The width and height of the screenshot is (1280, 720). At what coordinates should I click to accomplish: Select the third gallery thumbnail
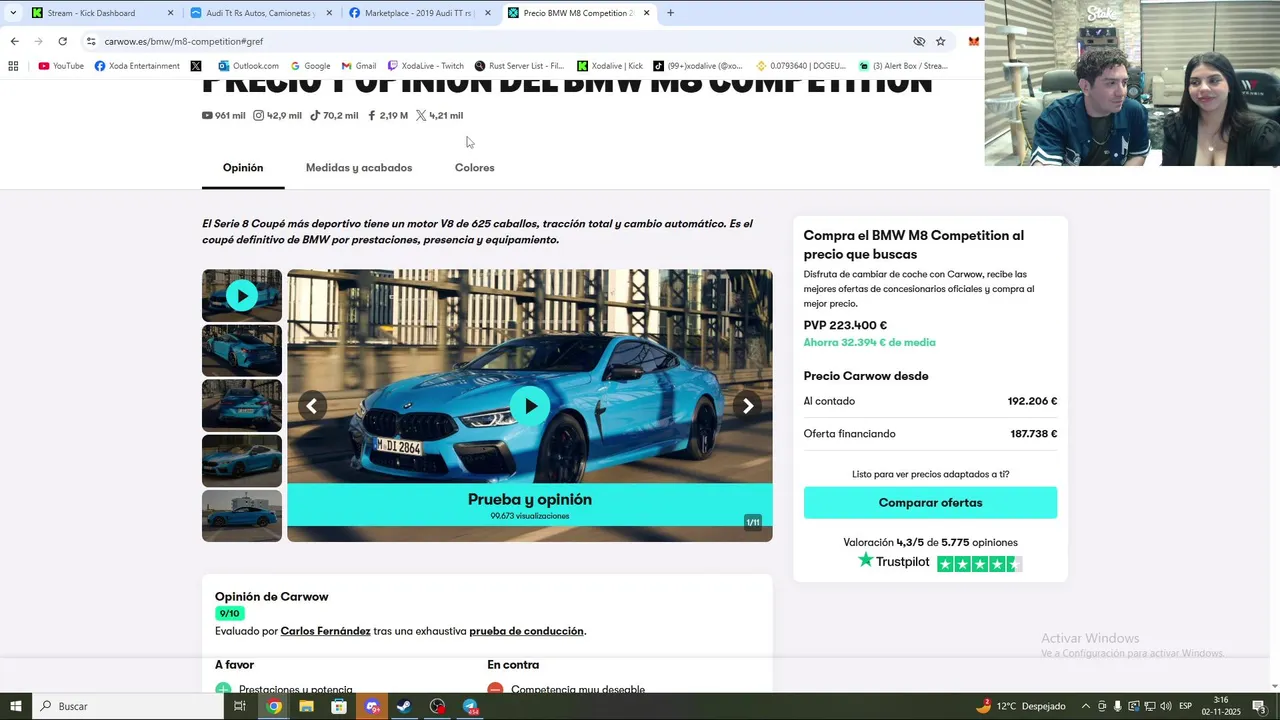242,405
